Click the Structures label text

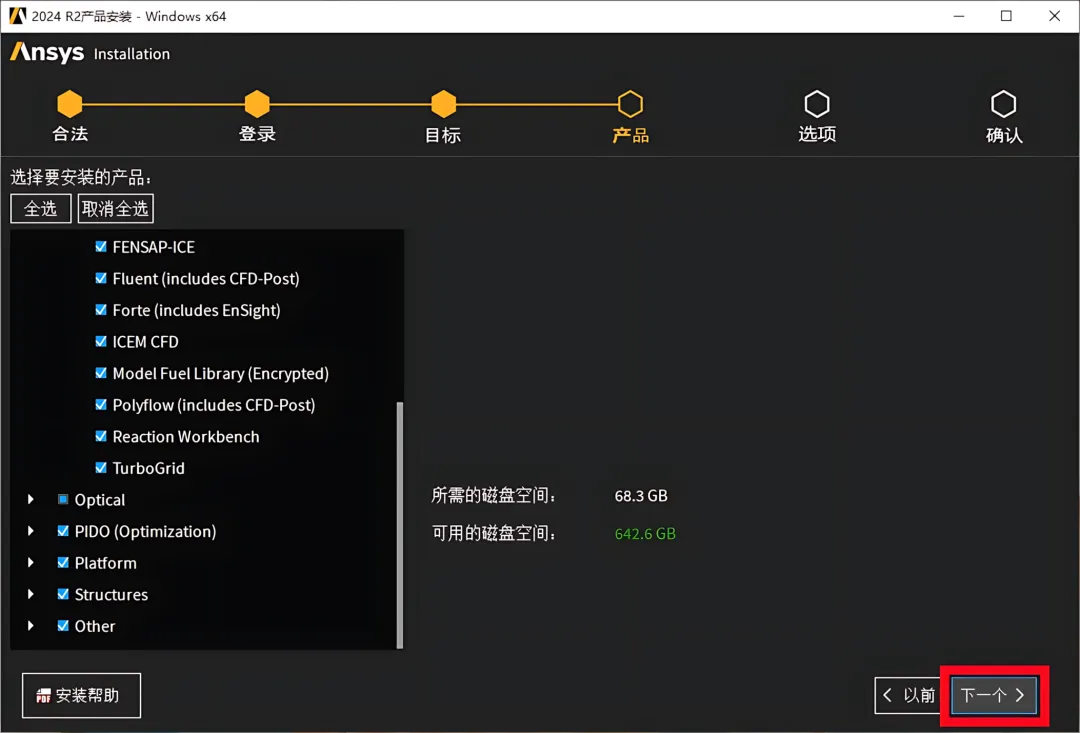click(111, 595)
